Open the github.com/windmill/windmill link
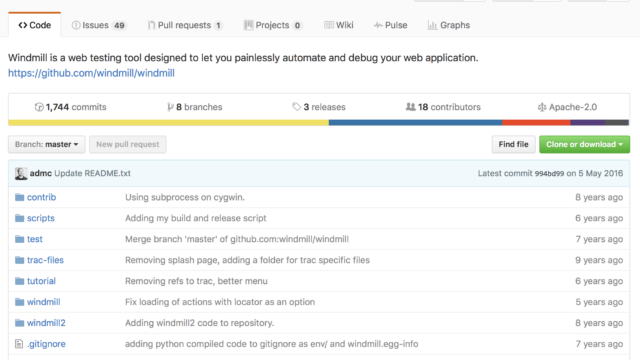Viewport: 640px width, 360px height. (x=91, y=73)
